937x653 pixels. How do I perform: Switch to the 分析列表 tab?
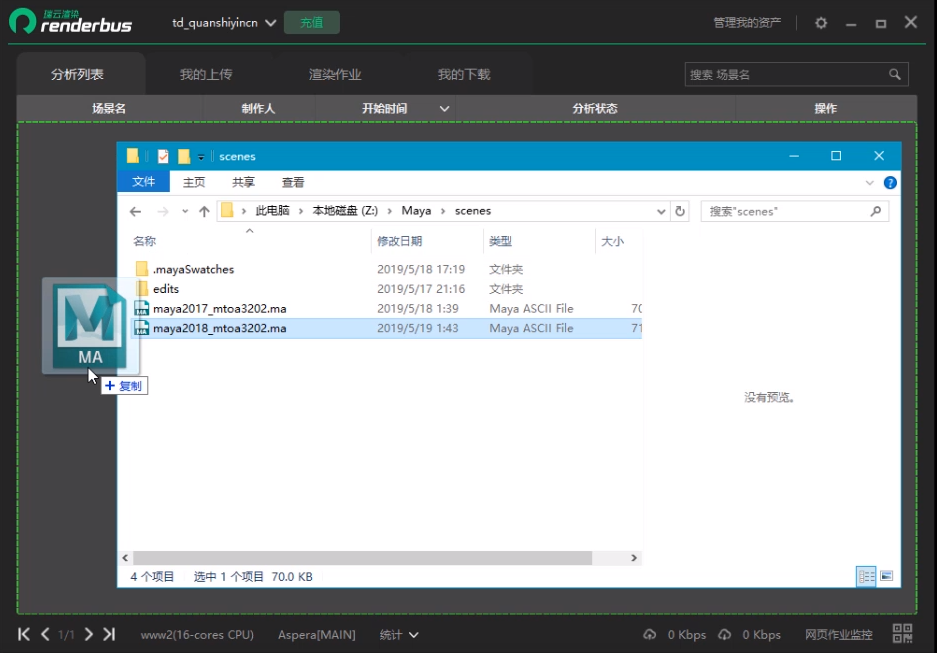click(x=77, y=74)
